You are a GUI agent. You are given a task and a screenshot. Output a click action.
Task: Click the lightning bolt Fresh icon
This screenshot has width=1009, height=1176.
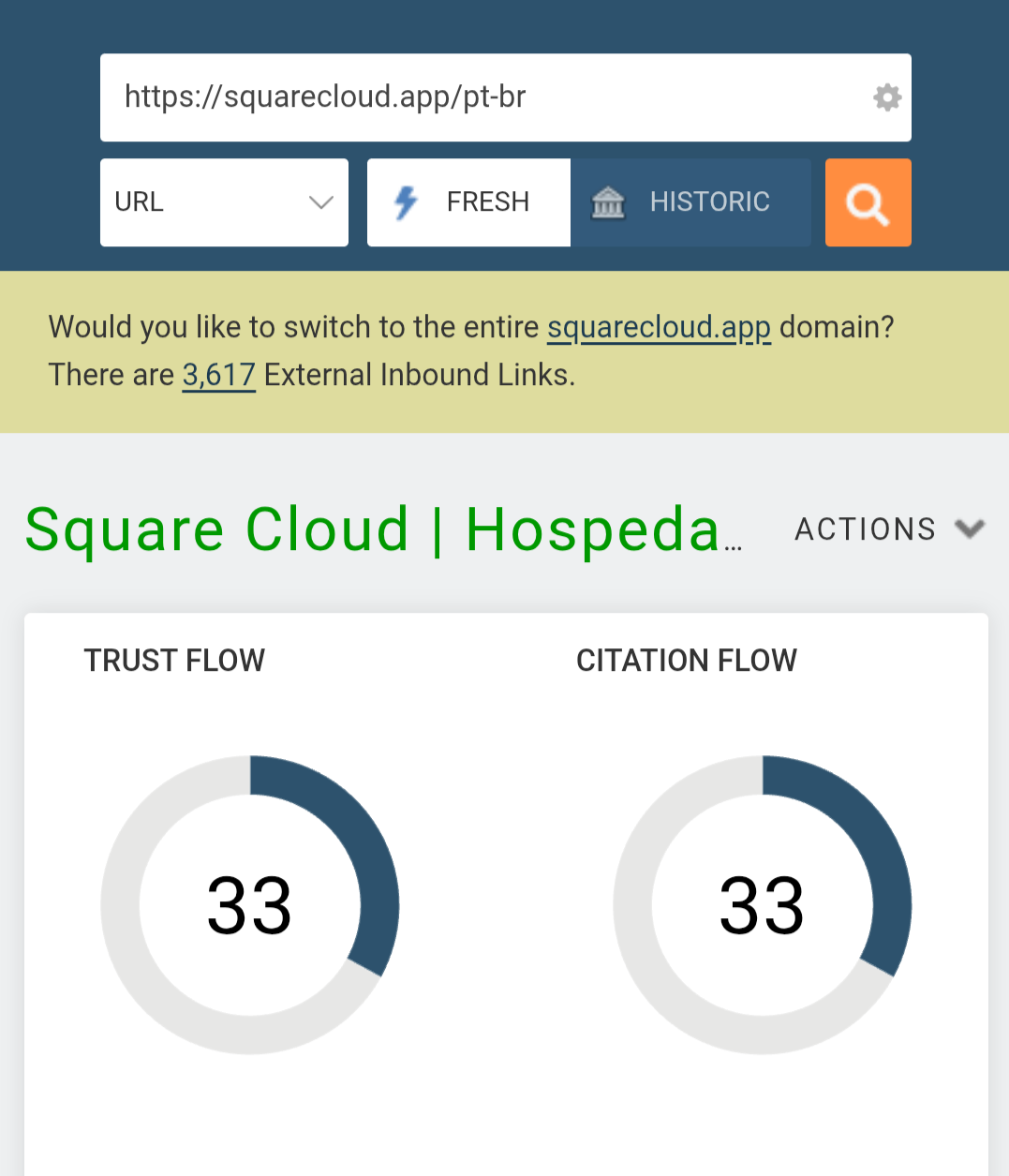point(406,202)
